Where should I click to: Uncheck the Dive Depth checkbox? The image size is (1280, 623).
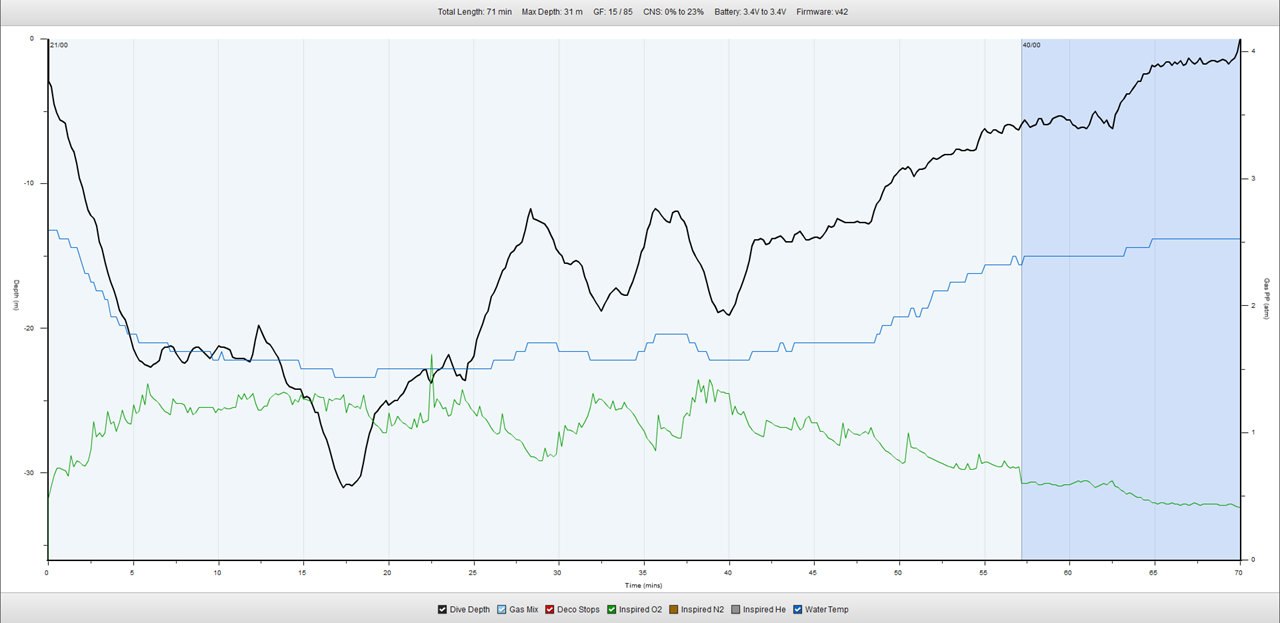pyautogui.click(x=444, y=609)
